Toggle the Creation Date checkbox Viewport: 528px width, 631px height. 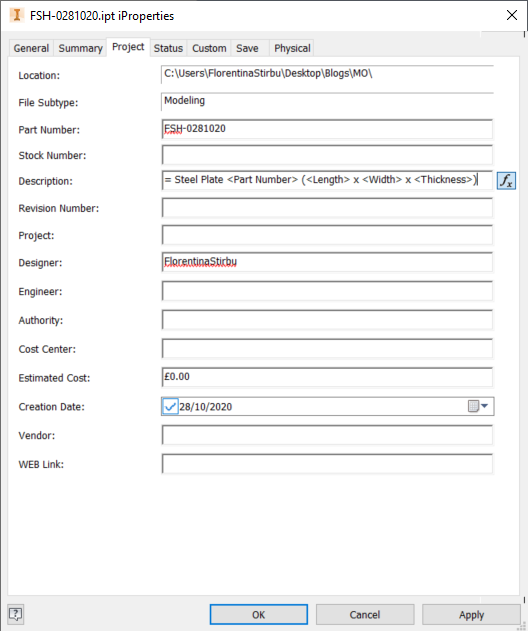click(170, 406)
